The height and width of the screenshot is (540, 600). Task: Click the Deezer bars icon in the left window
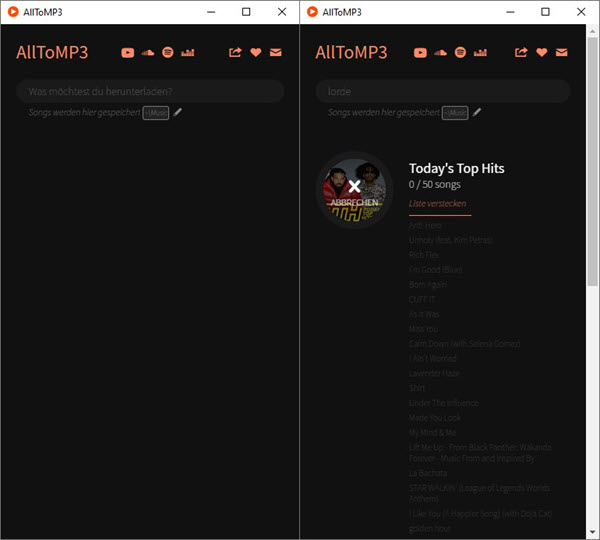(188, 52)
